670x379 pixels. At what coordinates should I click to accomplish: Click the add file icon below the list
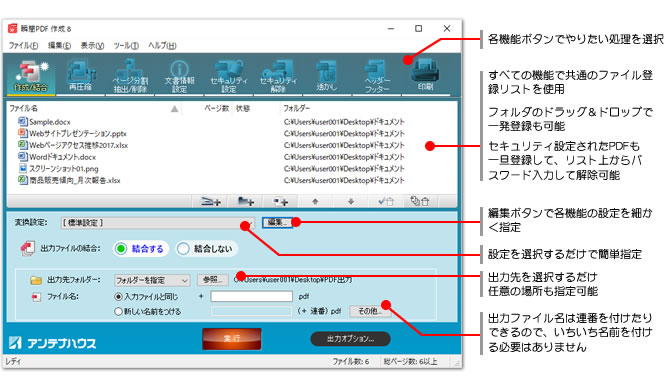(x=210, y=201)
